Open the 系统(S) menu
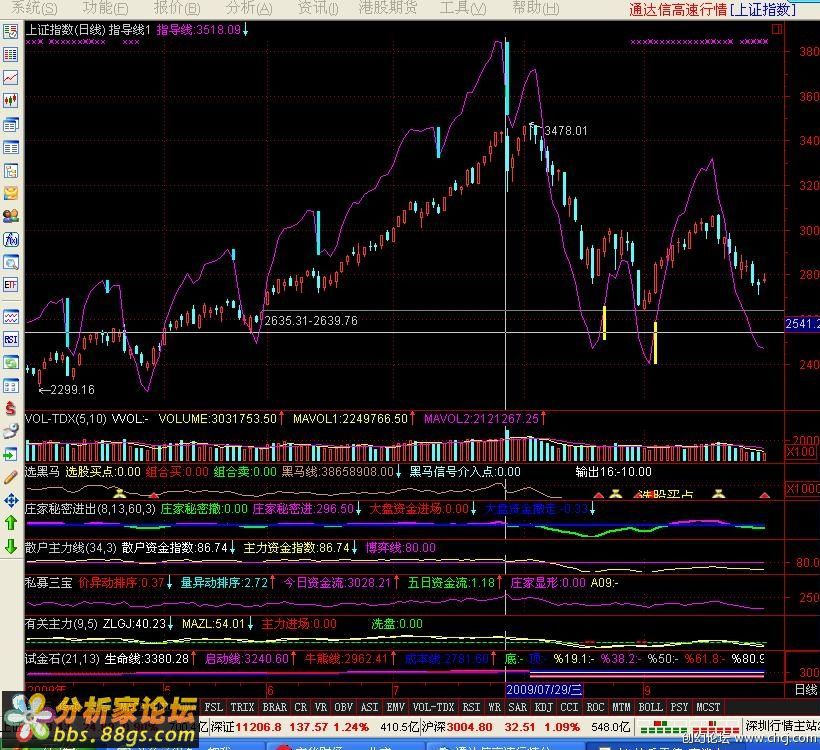This screenshot has width=820, height=750. pos(34,8)
